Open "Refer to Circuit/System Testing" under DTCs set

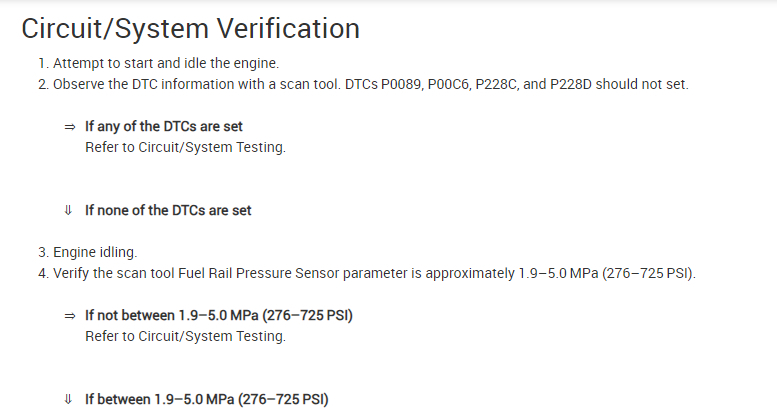pyautogui.click(x=185, y=146)
